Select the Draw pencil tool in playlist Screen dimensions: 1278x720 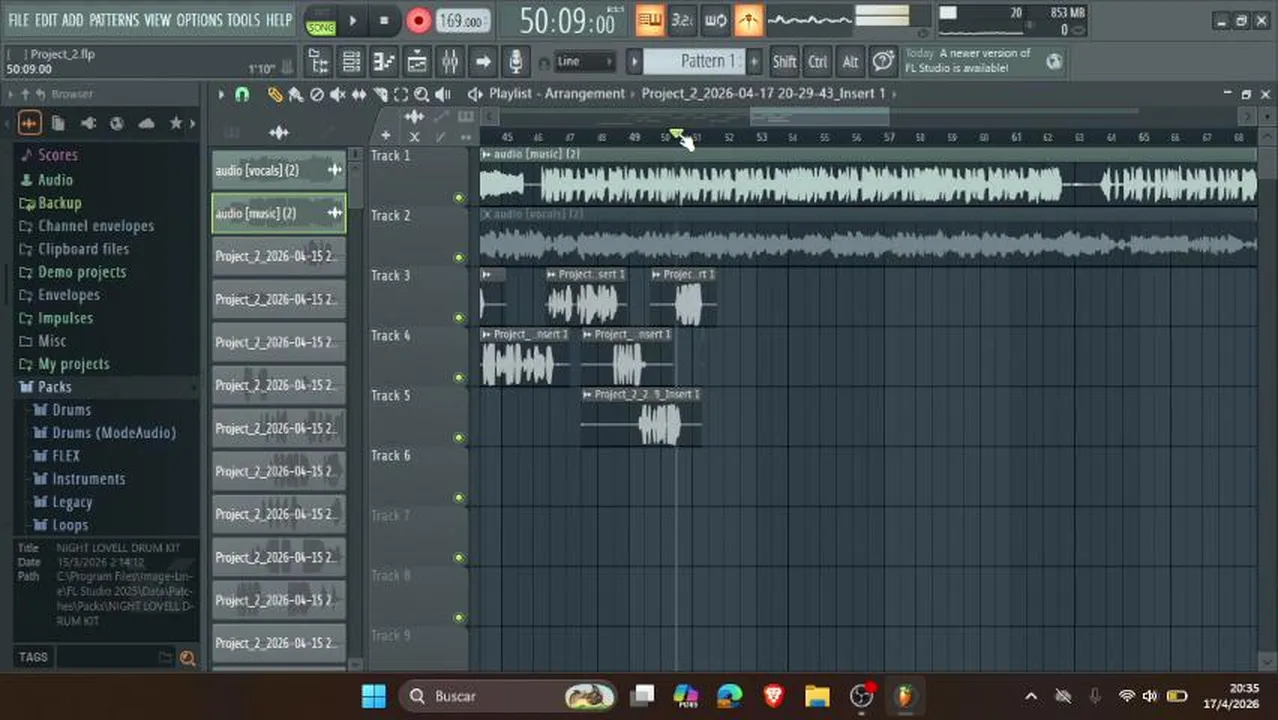coord(275,94)
